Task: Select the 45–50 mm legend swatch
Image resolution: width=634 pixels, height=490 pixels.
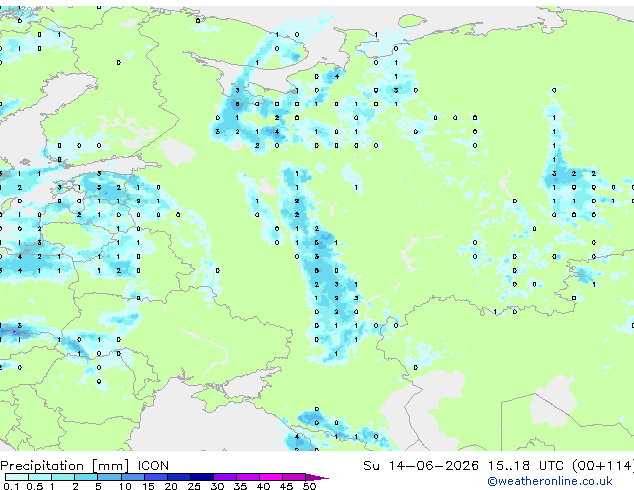Action: pyautogui.click(x=294, y=477)
